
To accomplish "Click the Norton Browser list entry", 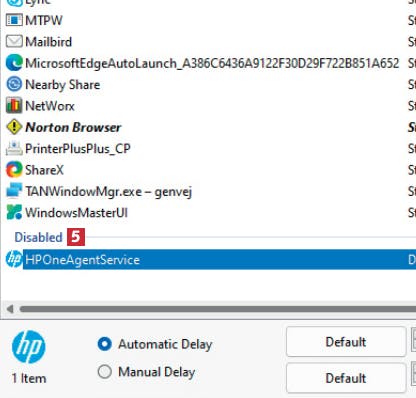I will coord(211,127).
